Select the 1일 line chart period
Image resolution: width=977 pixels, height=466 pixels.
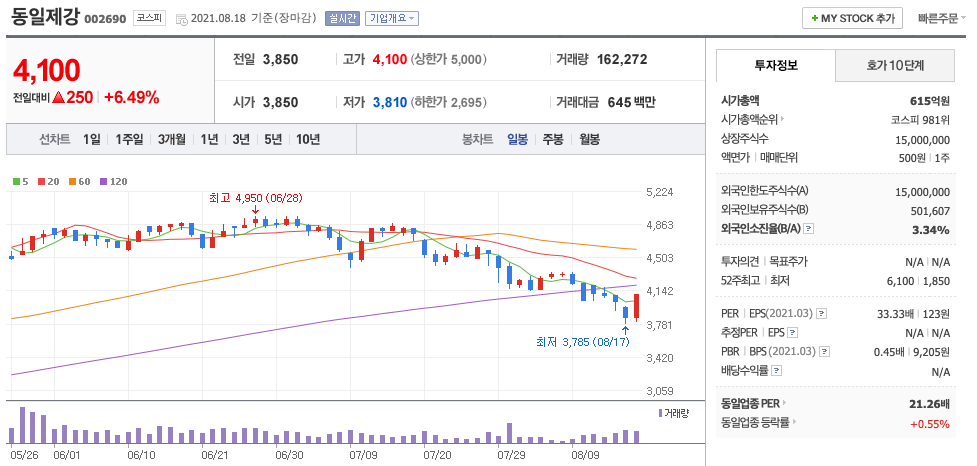[91, 140]
